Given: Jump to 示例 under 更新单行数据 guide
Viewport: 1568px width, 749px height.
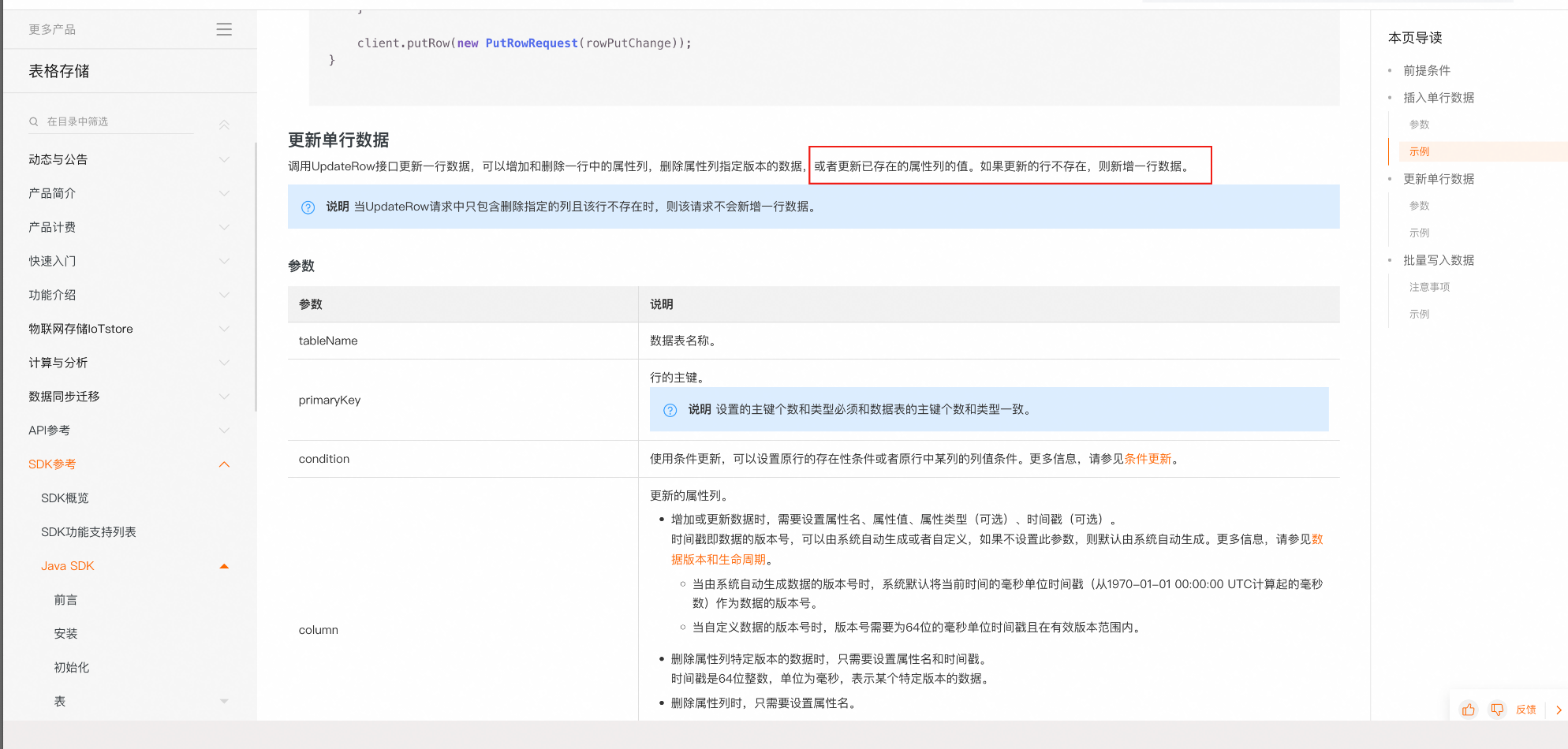Looking at the screenshot, I should [x=1419, y=233].
